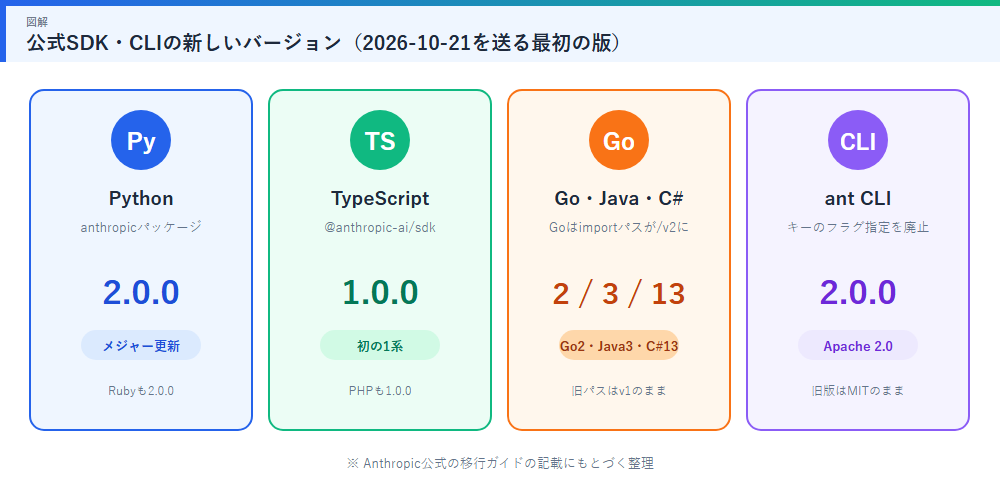Click the green 1.0.0 version number
The image size is (1000, 500).
(x=380, y=293)
